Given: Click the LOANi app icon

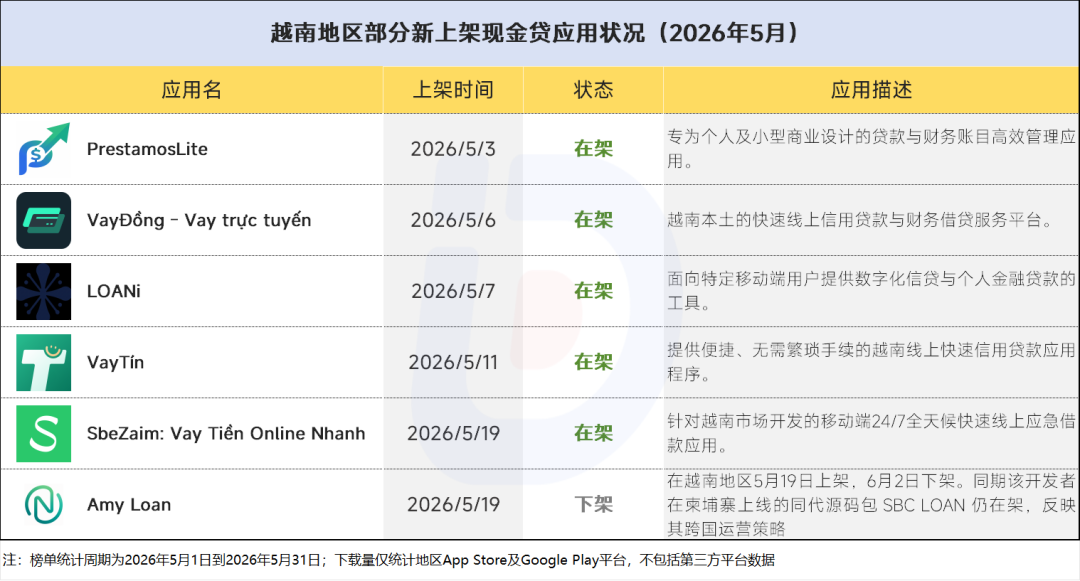Looking at the screenshot, I should pyautogui.click(x=43, y=291).
